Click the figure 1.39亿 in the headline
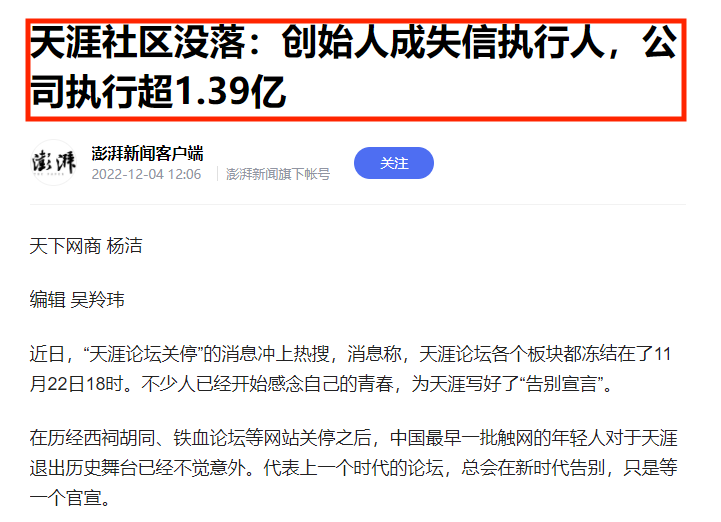721x522 pixels. click(x=231, y=92)
